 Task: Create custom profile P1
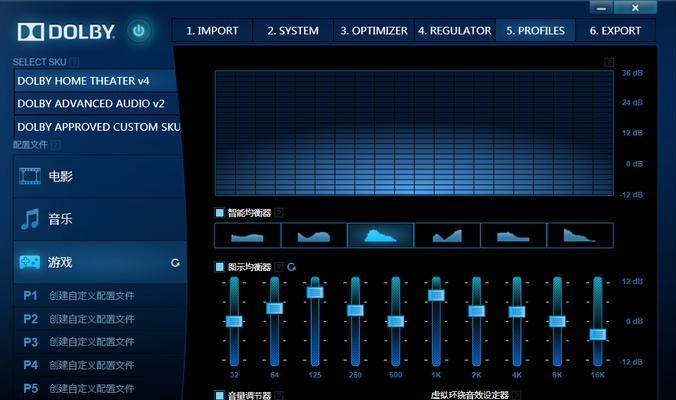(x=100, y=296)
